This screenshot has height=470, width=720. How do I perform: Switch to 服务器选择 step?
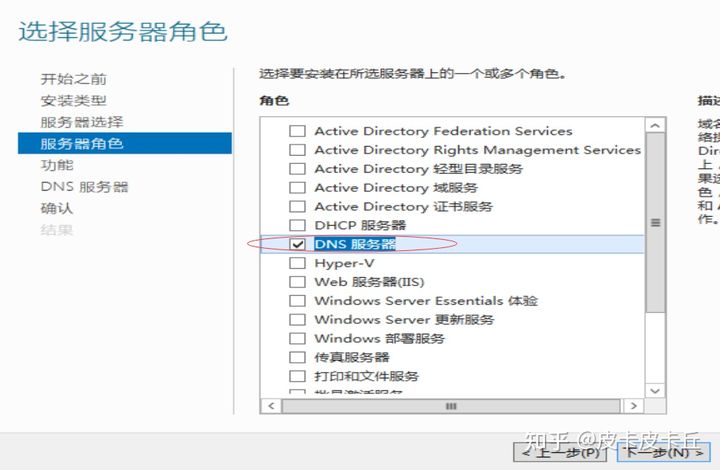click(82, 122)
